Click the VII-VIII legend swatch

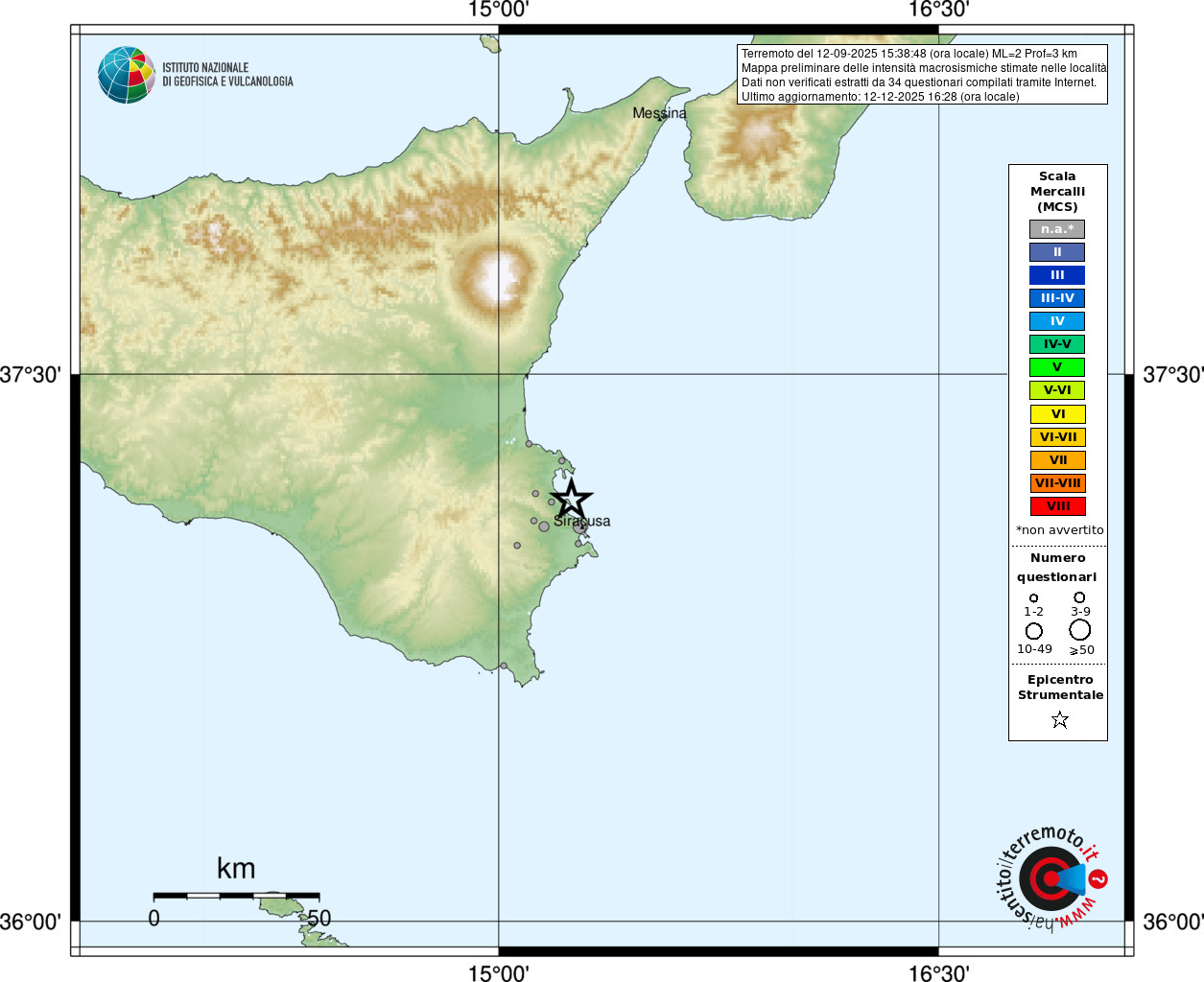pyautogui.click(x=1058, y=483)
